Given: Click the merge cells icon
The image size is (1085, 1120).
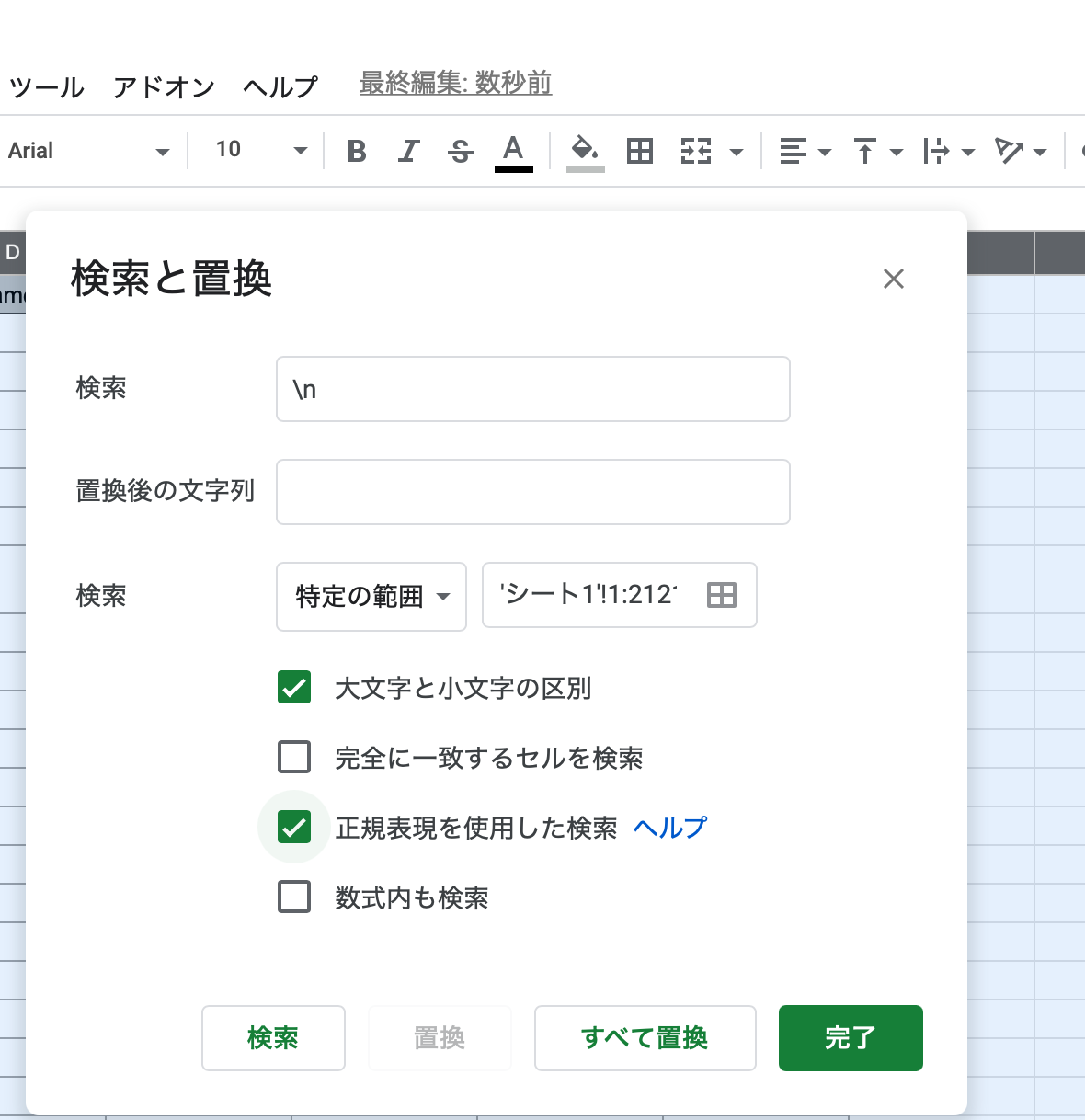Looking at the screenshot, I should click(x=696, y=151).
